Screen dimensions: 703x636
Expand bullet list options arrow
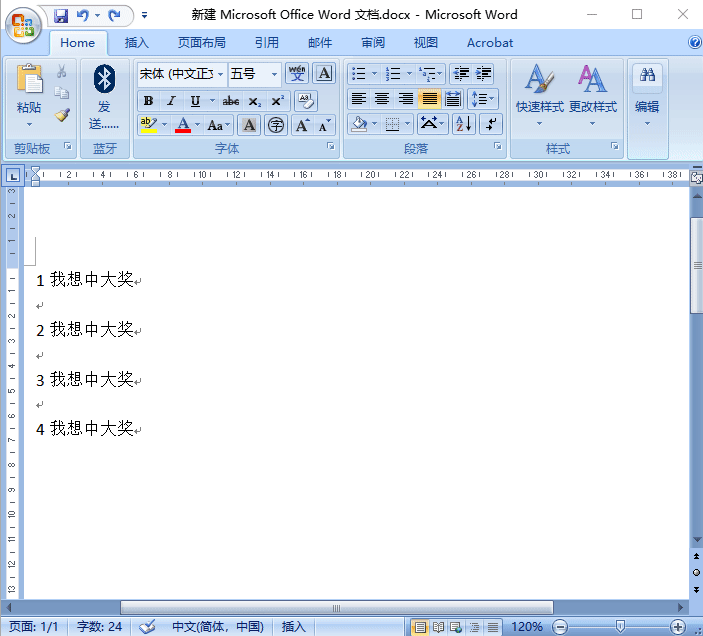click(374, 74)
